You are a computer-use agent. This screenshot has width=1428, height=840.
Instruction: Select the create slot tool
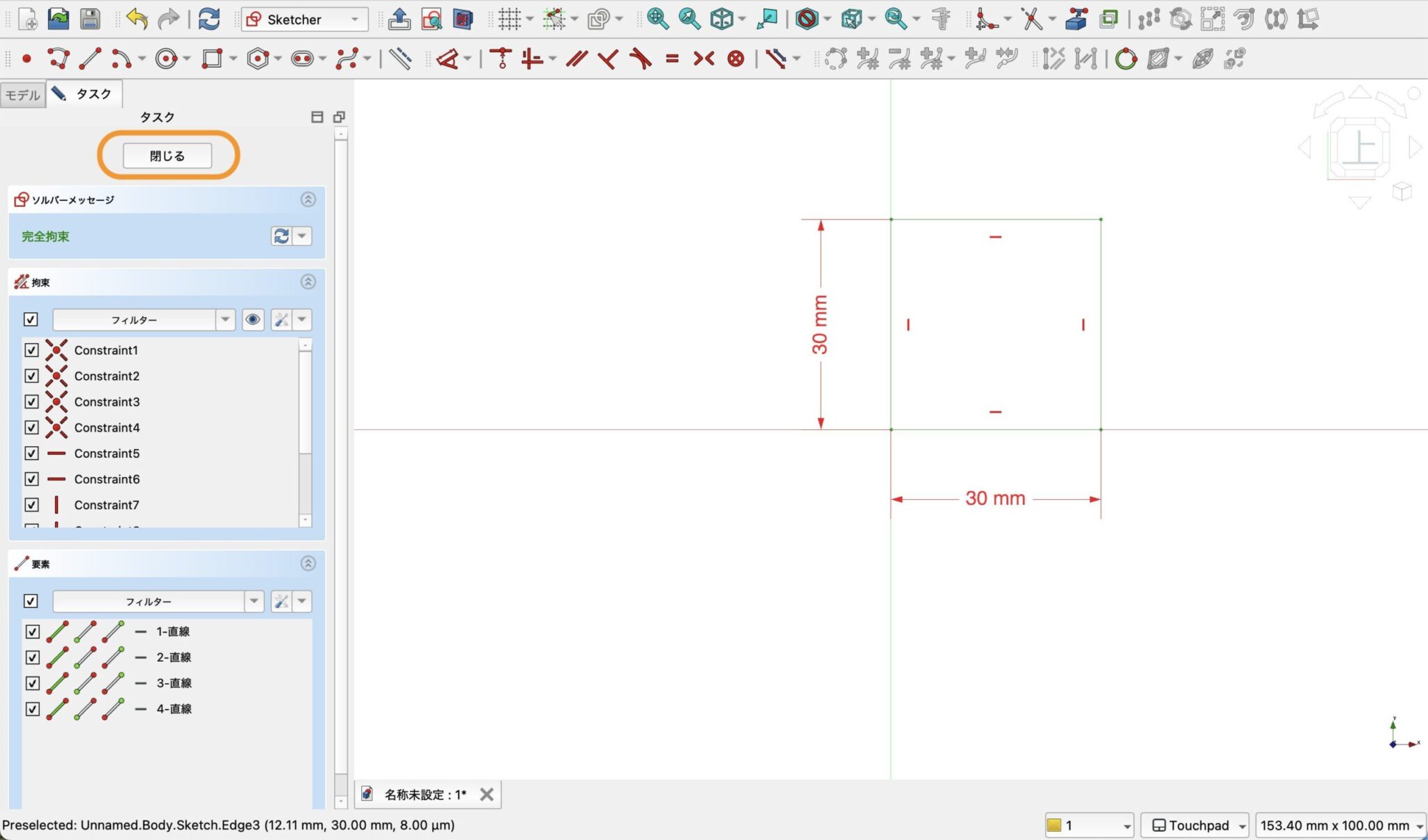pos(302,59)
